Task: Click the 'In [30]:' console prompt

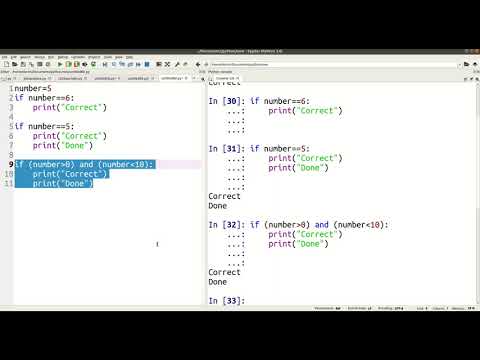Action: (227, 101)
